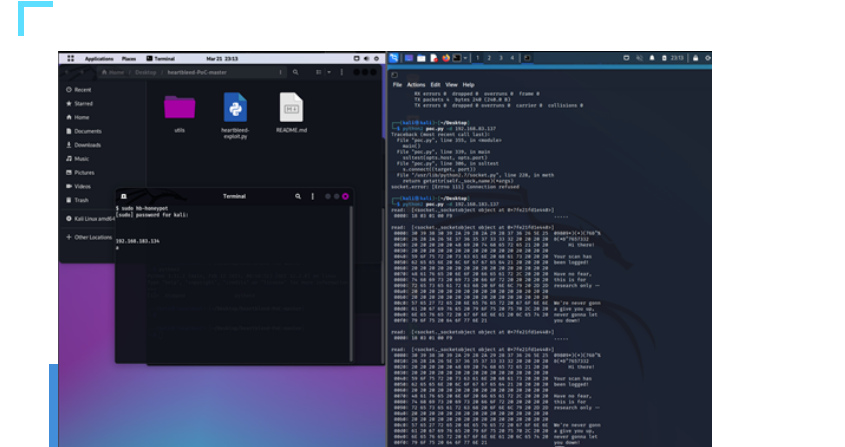Select Recent in the file manager sidebar
845x447 pixels.
[x=79, y=90]
